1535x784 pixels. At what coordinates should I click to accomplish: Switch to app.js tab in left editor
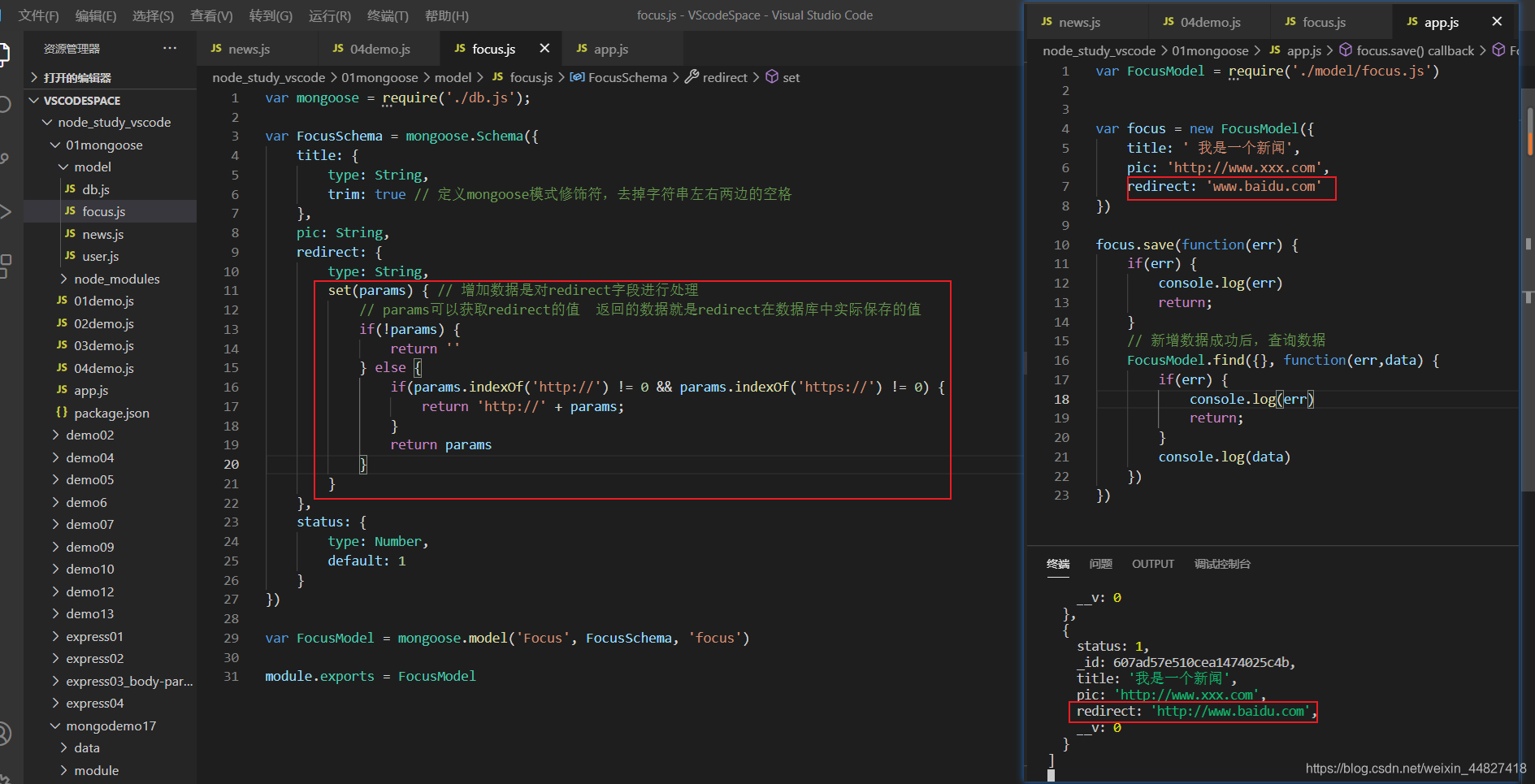tap(622, 49)
